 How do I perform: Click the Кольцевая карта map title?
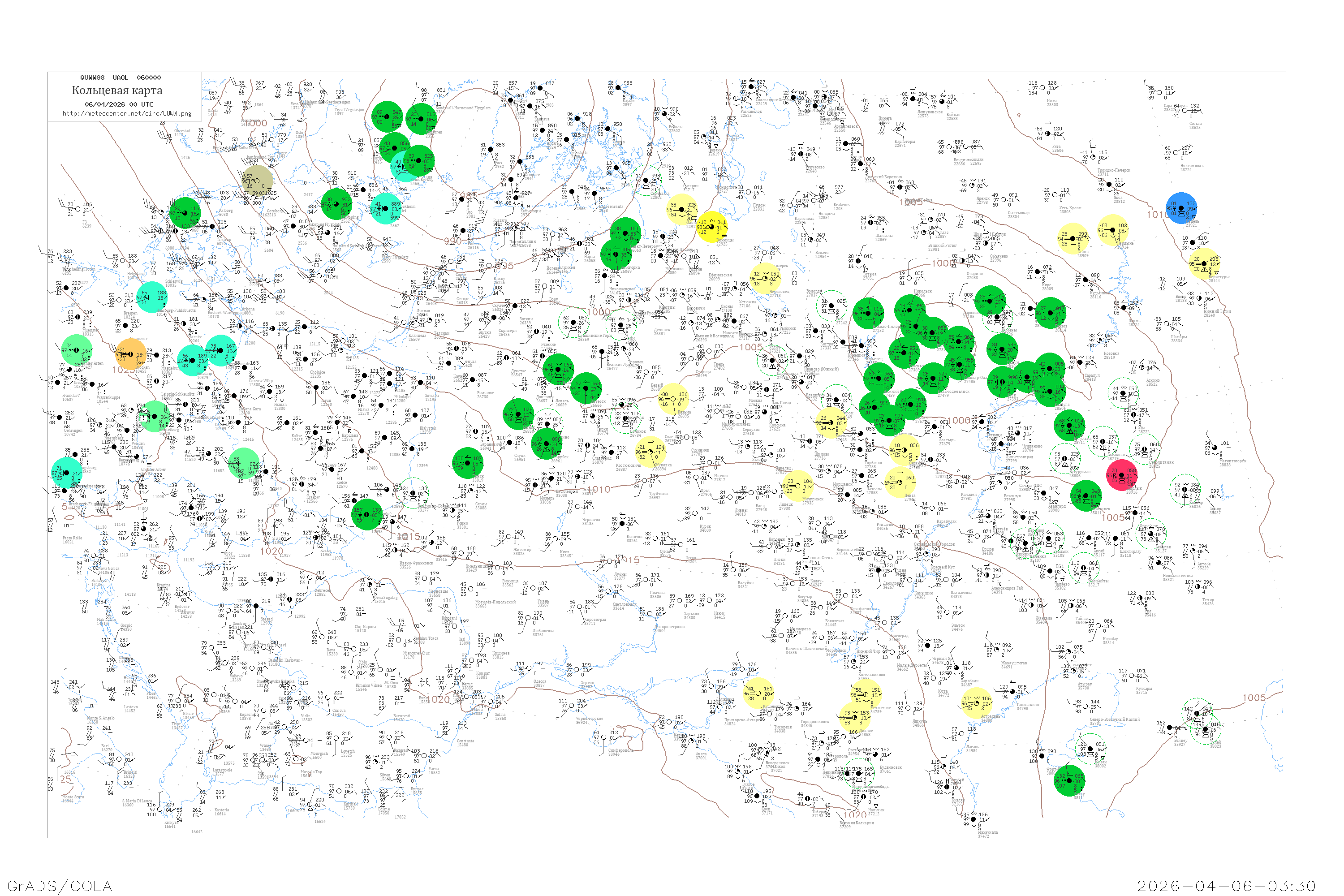click(117, 90)
